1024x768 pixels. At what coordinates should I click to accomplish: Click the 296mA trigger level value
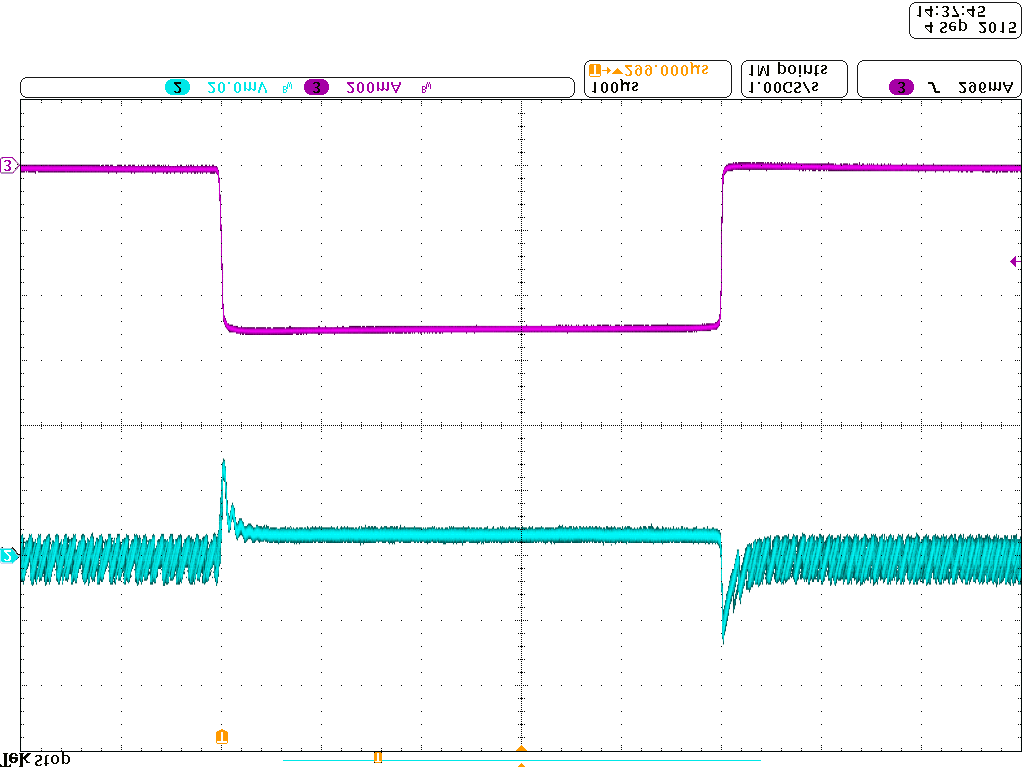click(984, 88)
